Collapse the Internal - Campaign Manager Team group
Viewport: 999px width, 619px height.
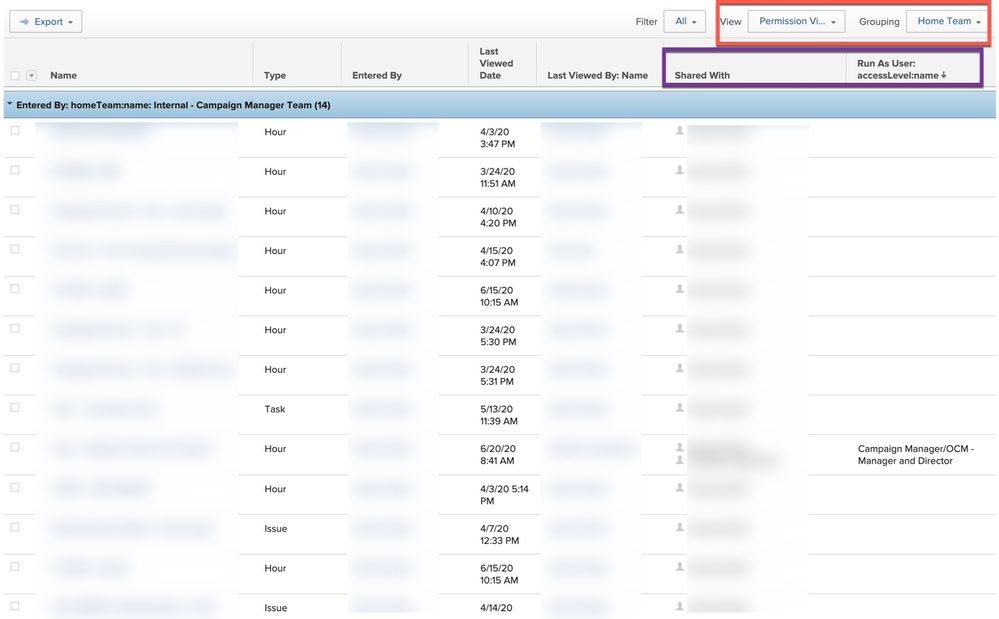[x=9, y=104]
